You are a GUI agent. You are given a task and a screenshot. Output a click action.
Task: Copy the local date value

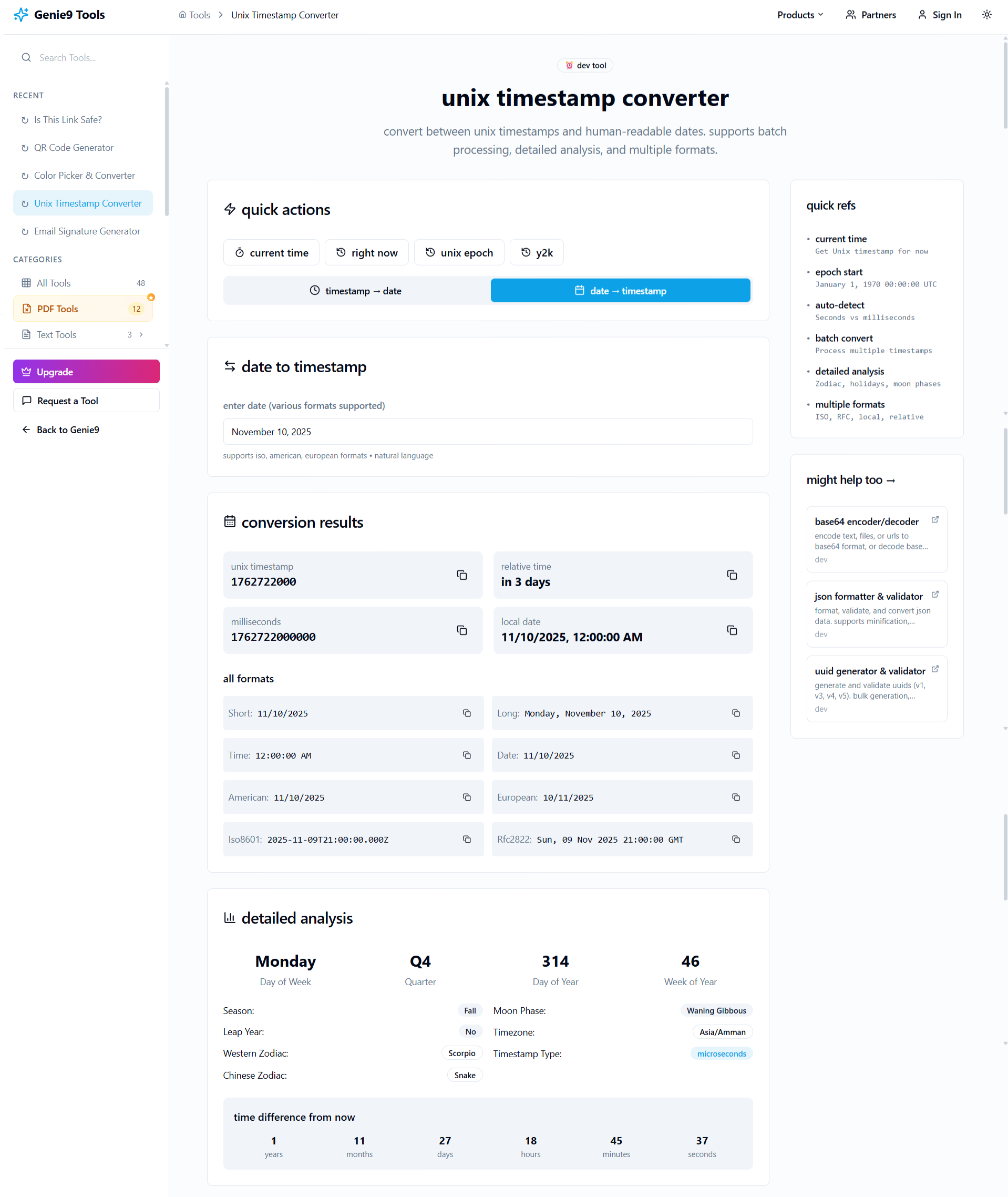(x=732, y=630)
